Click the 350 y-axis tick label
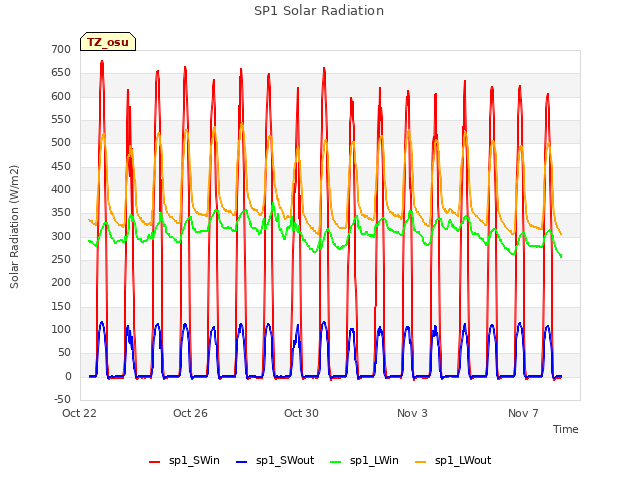 point(61,213)
